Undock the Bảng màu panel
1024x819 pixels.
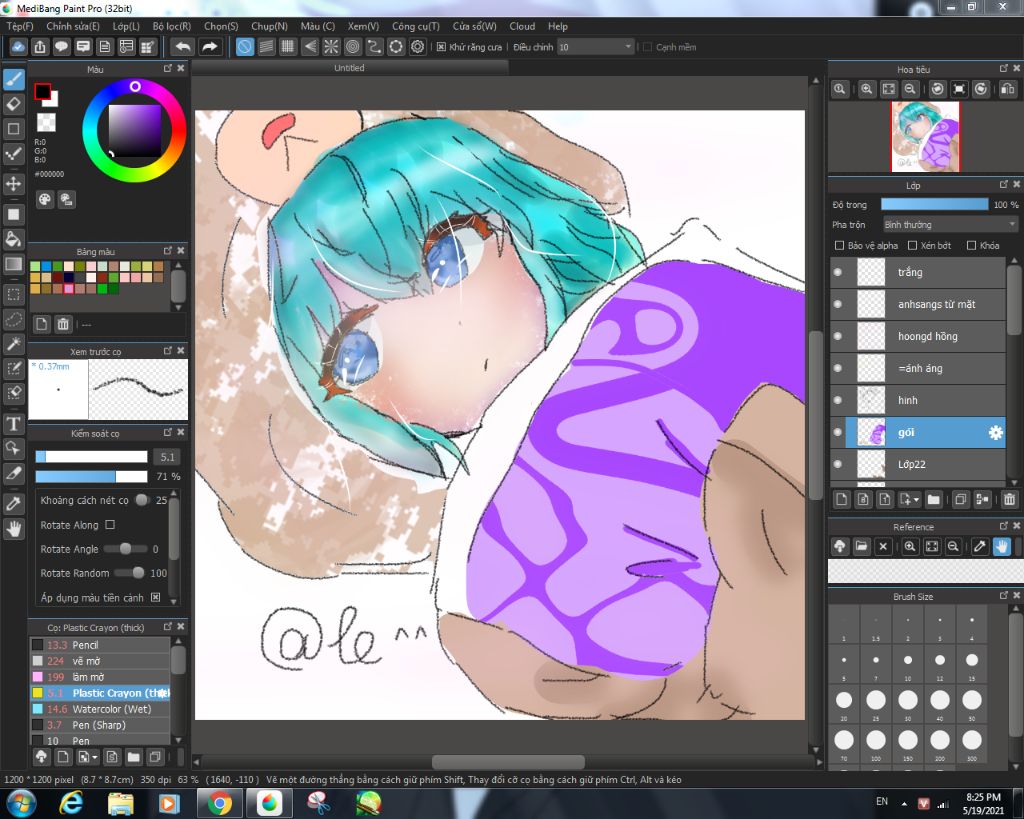click(168, 251)
